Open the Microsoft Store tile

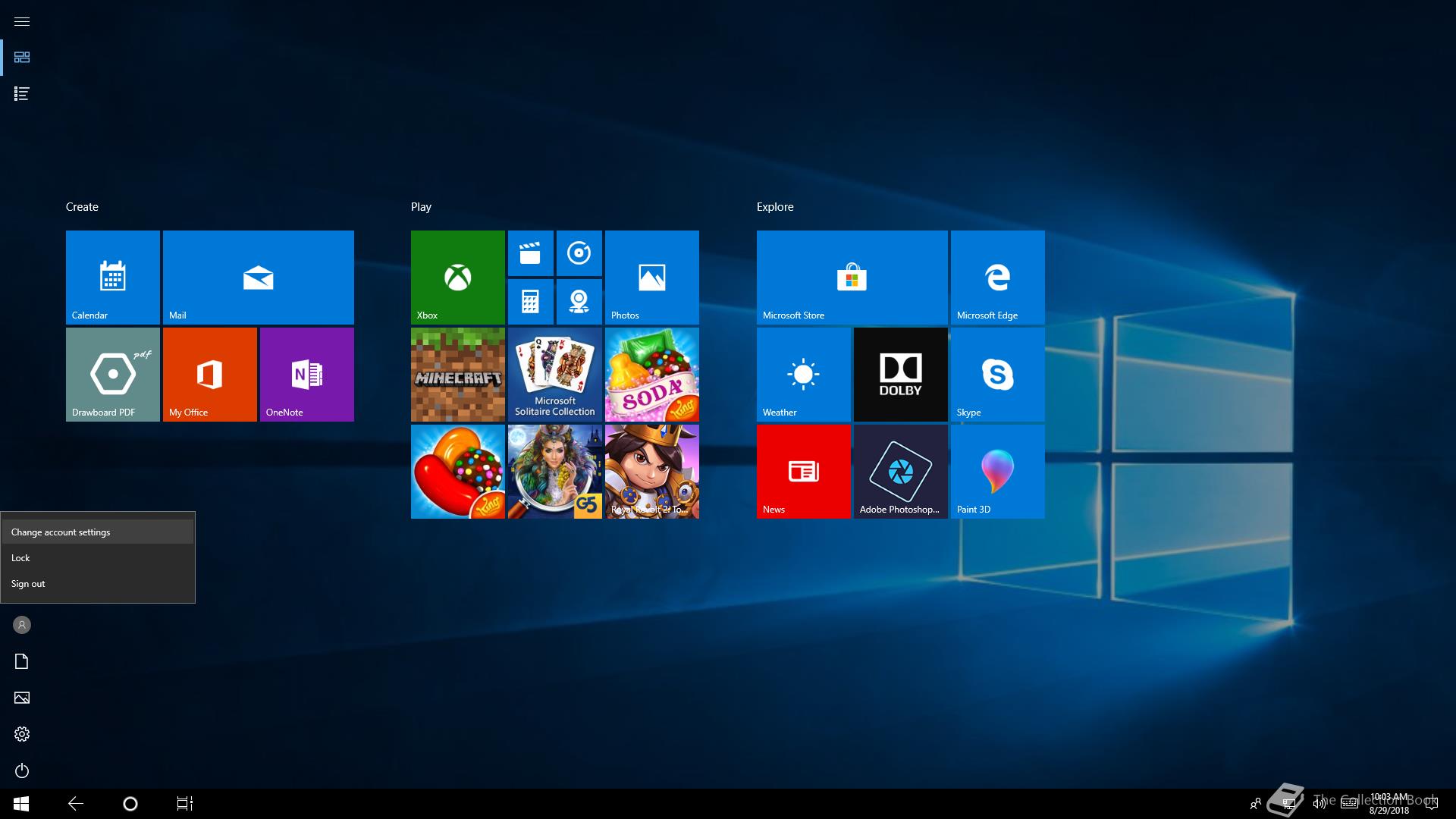click(852, 278)
